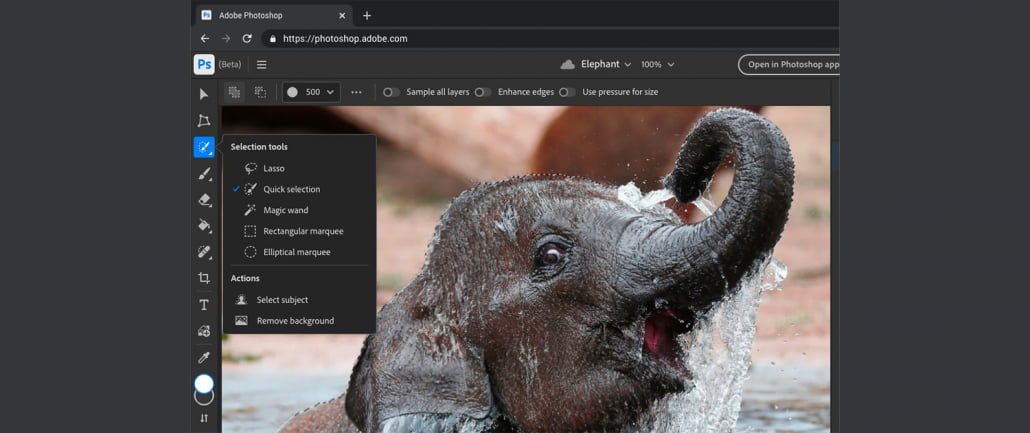This screenshot has width=1030, height=433.
Task: Switch to the Adobe Photoshop browser tab
Action: click(274, 15)
